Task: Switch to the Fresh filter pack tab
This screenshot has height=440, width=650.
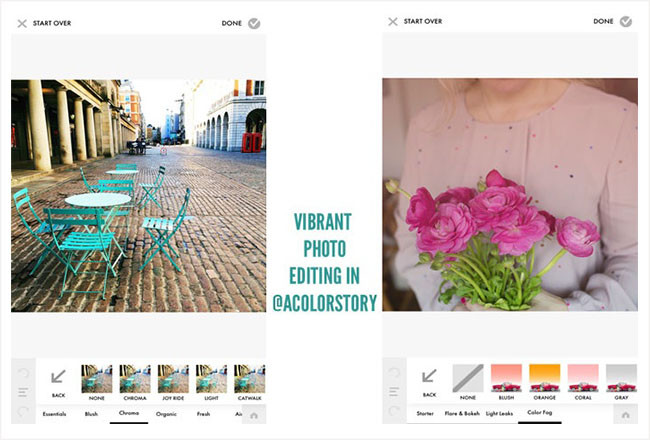Action: (x=203, y=414)
